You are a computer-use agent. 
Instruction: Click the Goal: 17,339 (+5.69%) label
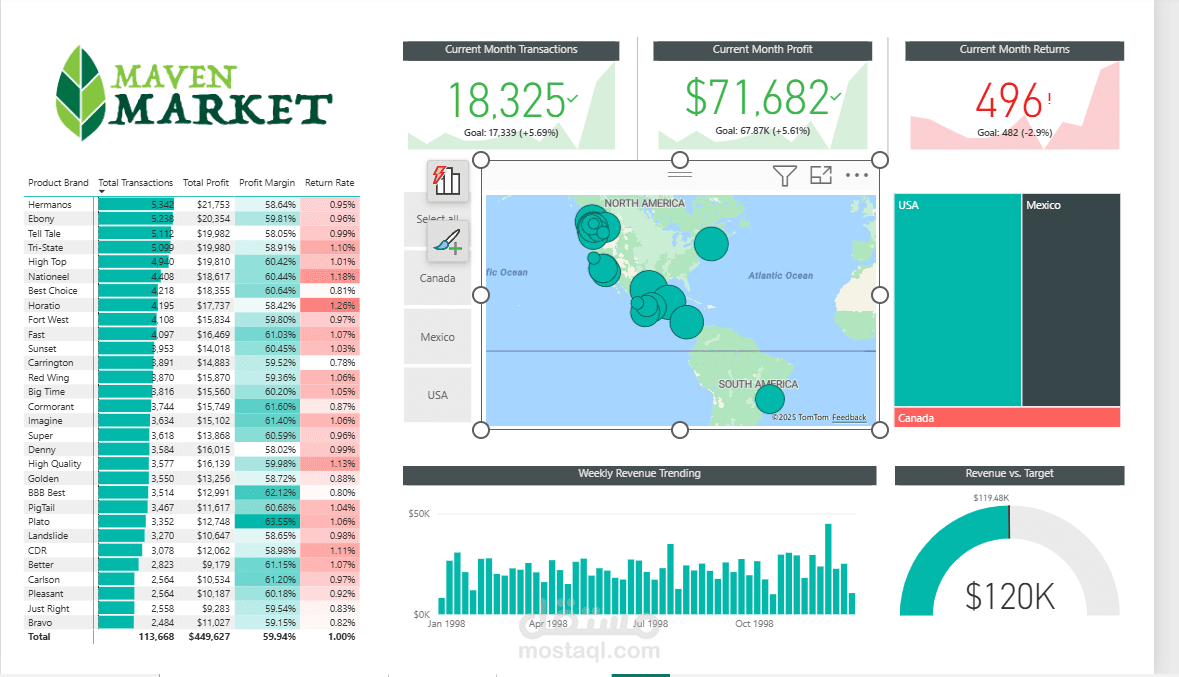click(x=511, y=132)
